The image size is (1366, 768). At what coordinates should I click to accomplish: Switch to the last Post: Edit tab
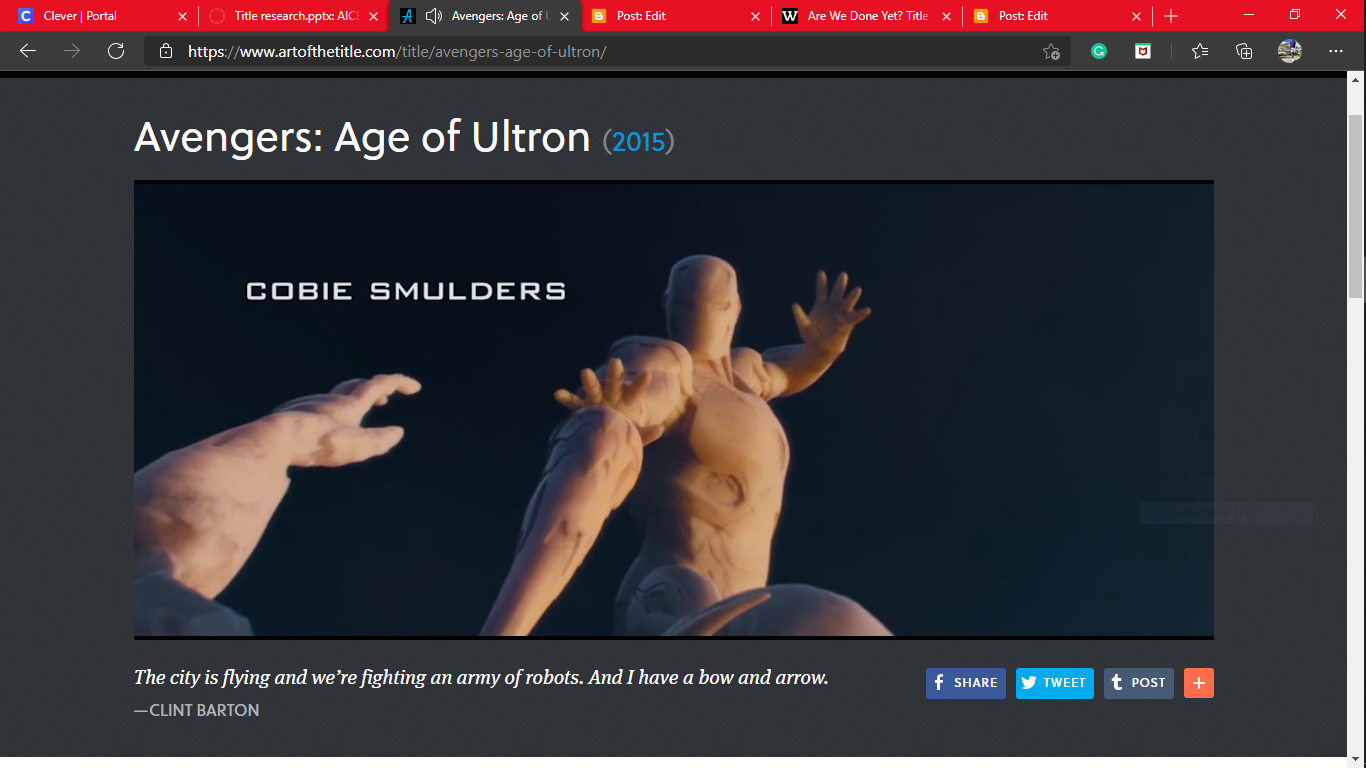(x=1057, y=16)
